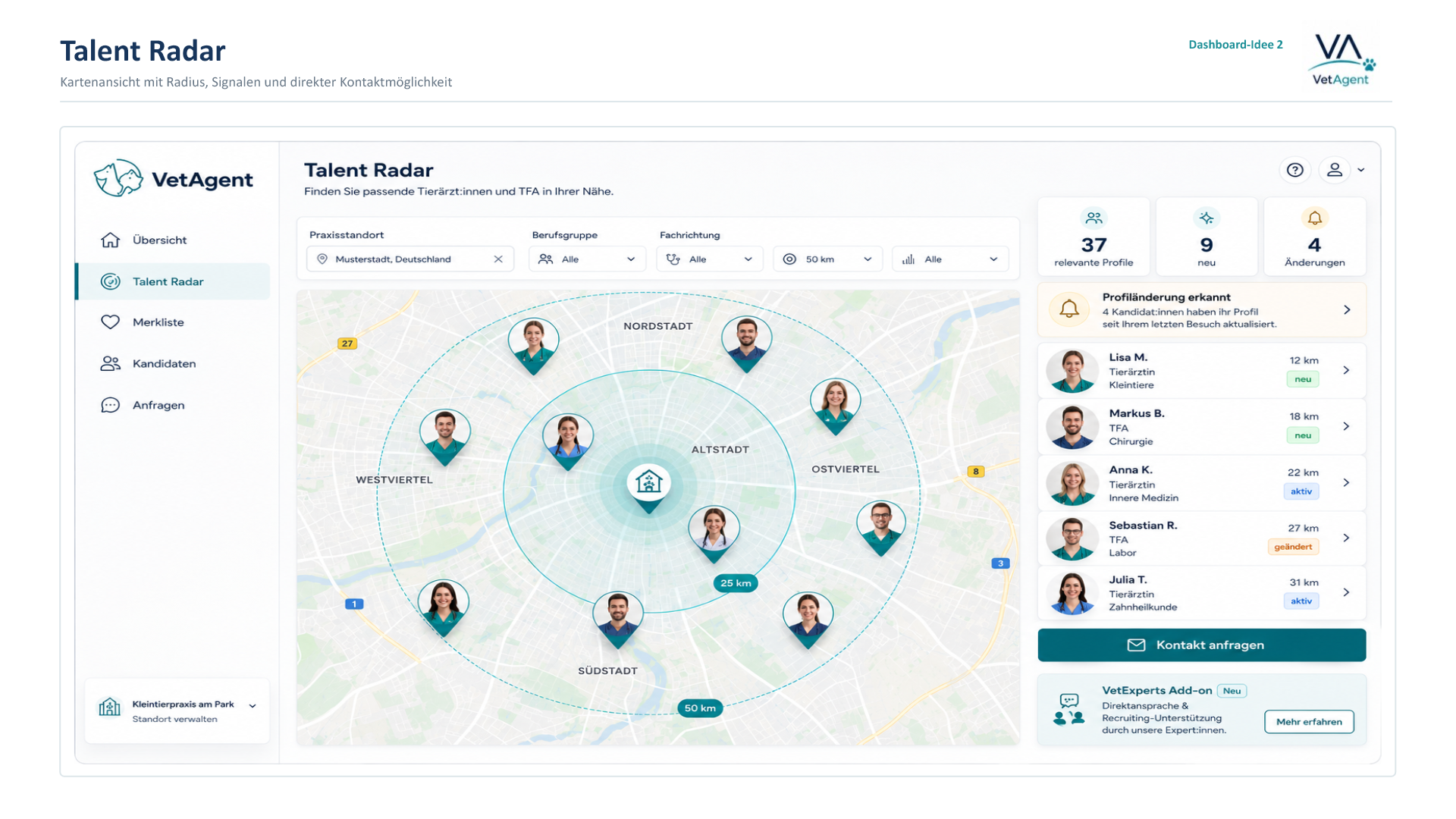Open the help question mark icon
This screenshot has height=819, width=1456.
click(x=1294, y=170)
